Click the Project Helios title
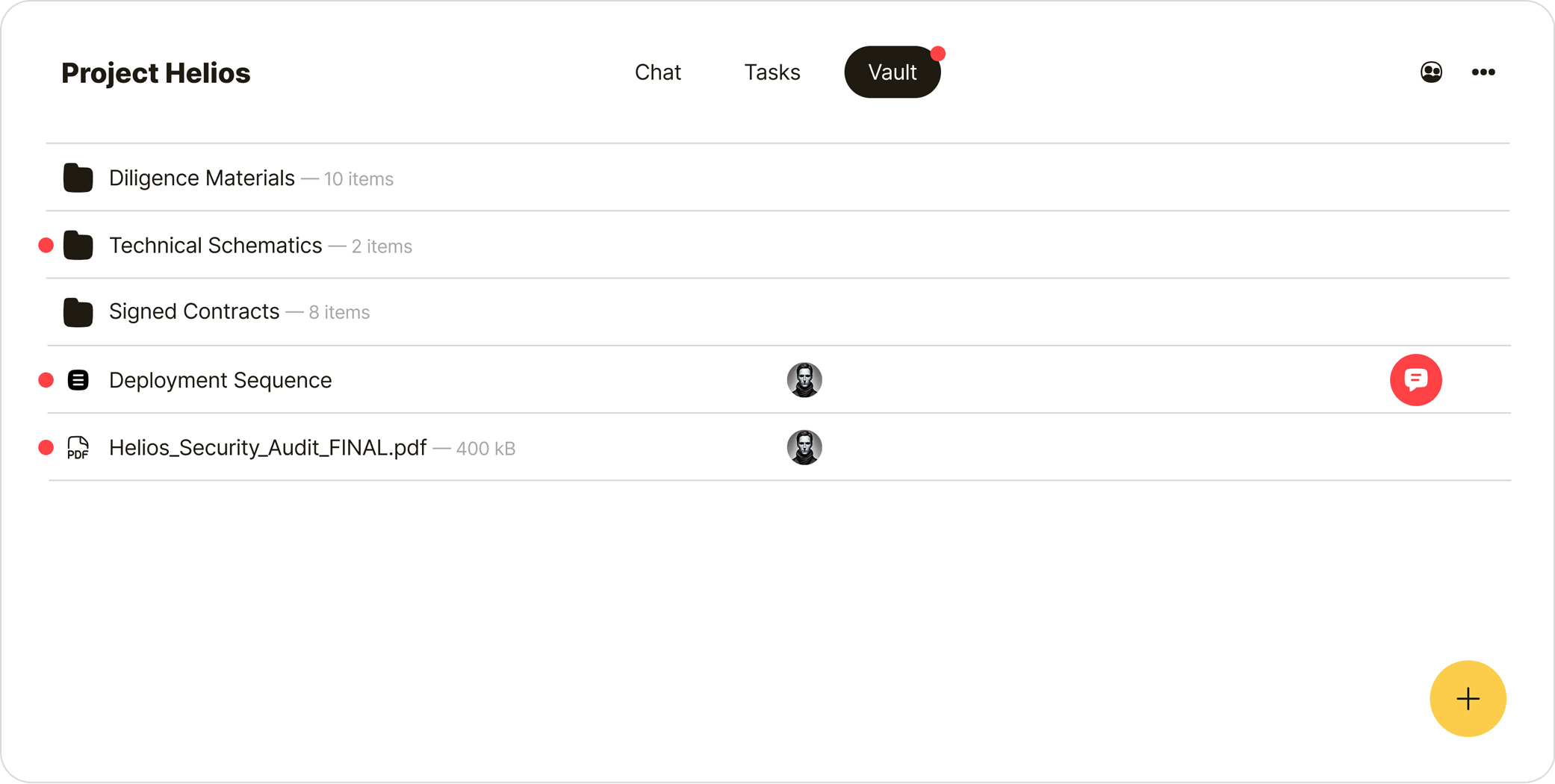 point(155,73)
